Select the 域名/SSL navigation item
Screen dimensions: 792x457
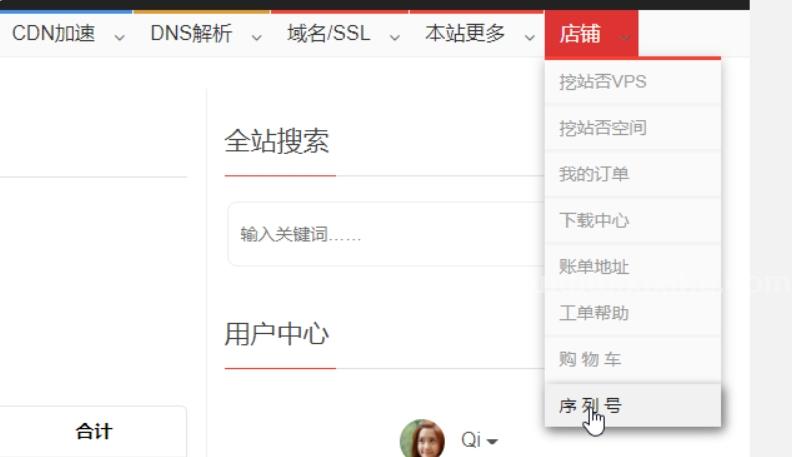328,34
